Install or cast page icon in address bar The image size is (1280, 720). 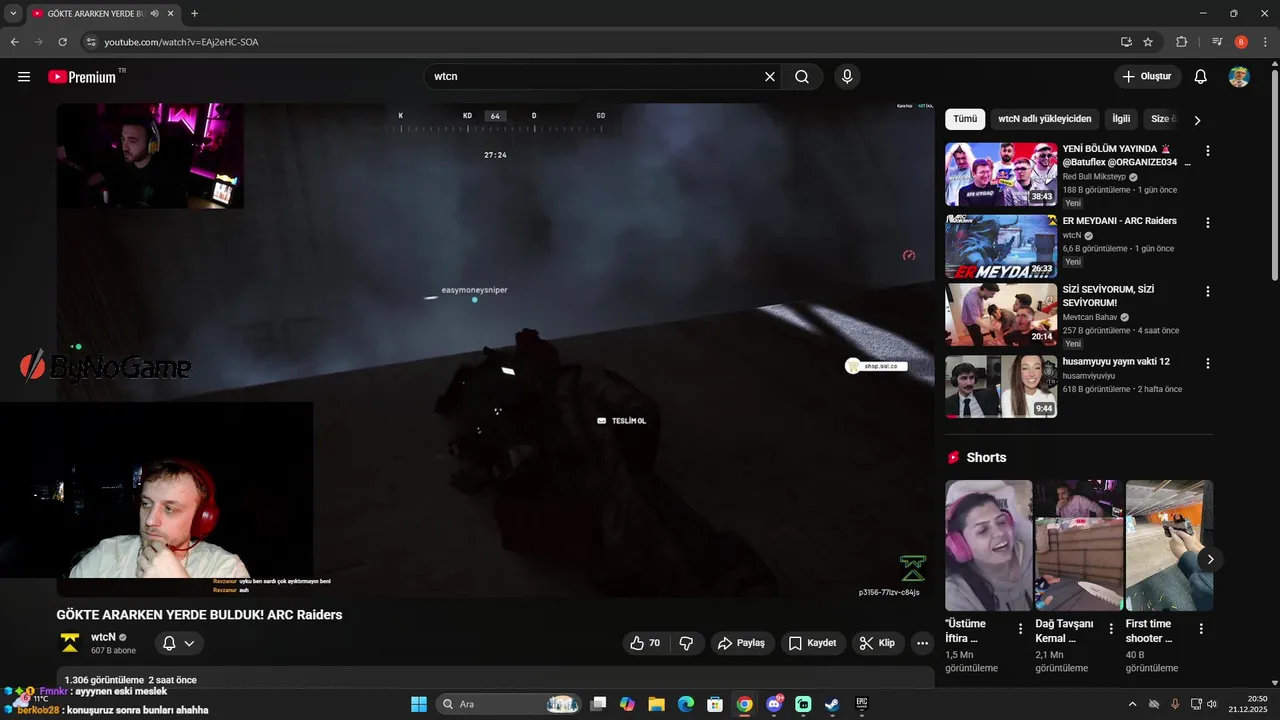(x=1126, y=42)
